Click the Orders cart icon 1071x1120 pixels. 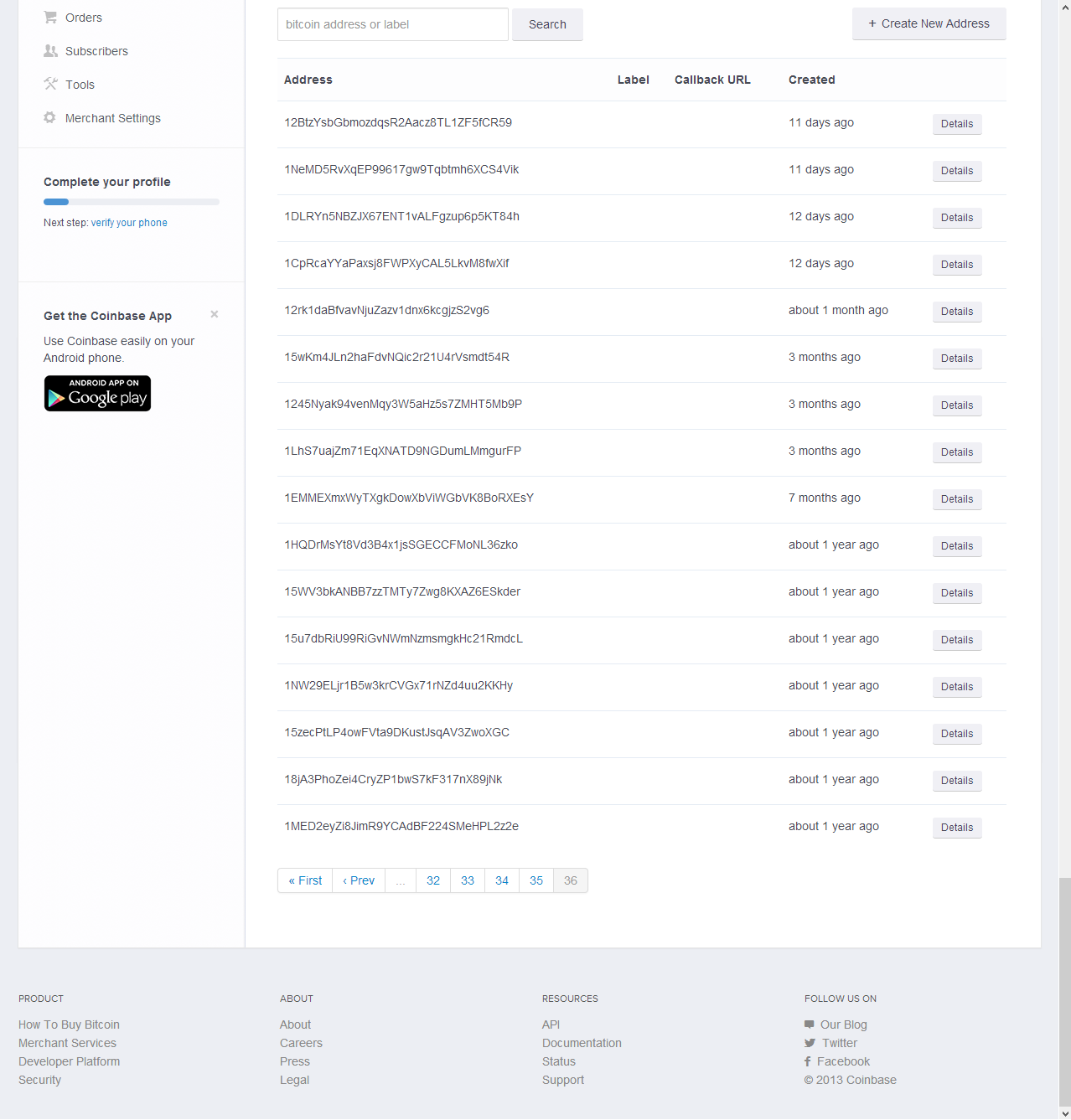coord(50,18)
